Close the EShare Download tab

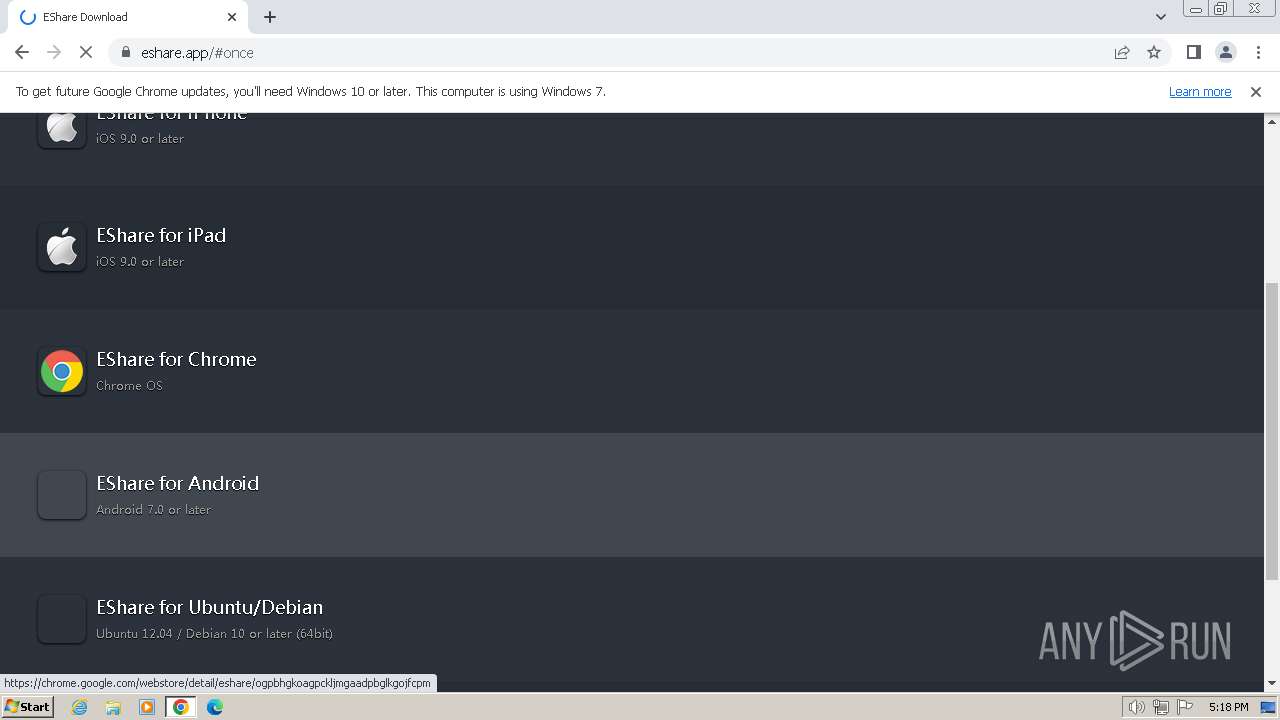(x=232, y=17)
